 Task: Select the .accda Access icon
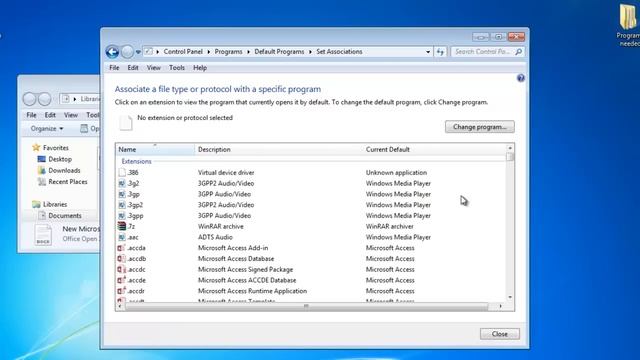122,248
